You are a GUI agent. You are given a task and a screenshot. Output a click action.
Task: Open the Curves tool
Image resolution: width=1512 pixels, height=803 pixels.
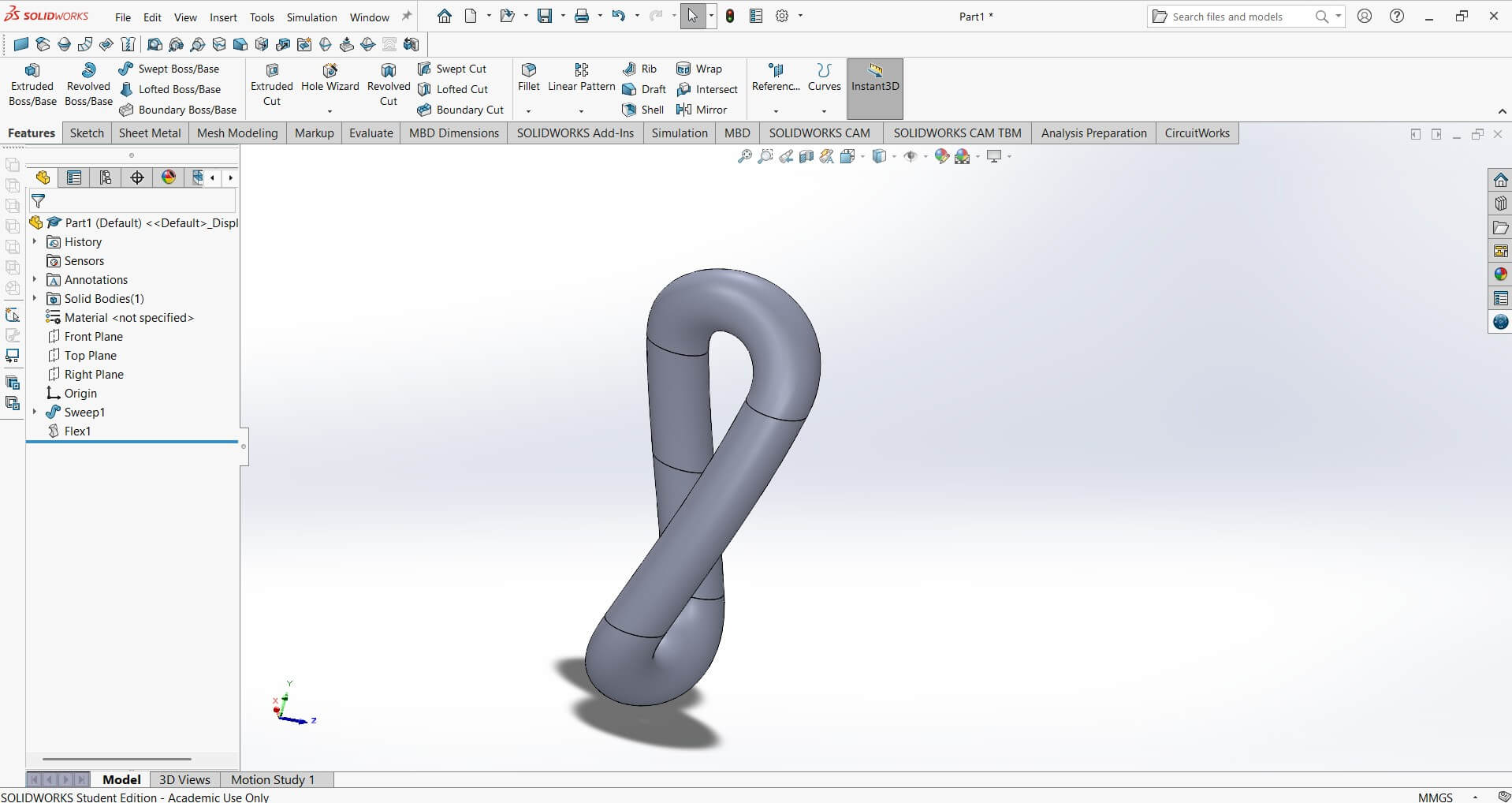tap(825, 78)
